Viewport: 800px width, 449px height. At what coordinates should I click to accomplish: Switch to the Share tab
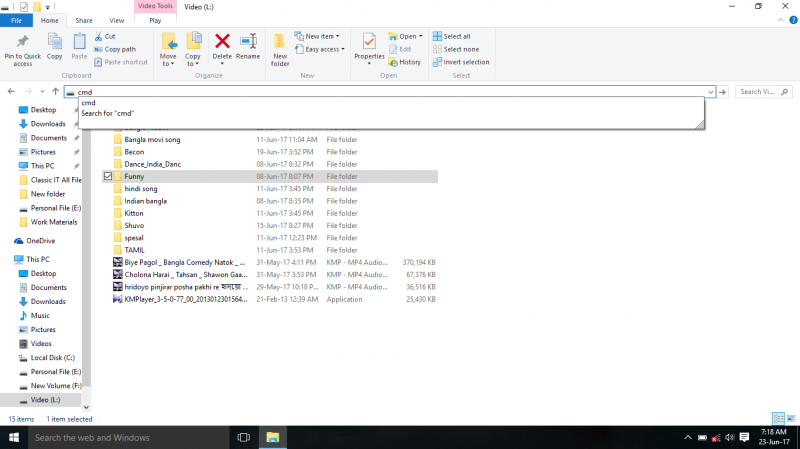(84, 20)
